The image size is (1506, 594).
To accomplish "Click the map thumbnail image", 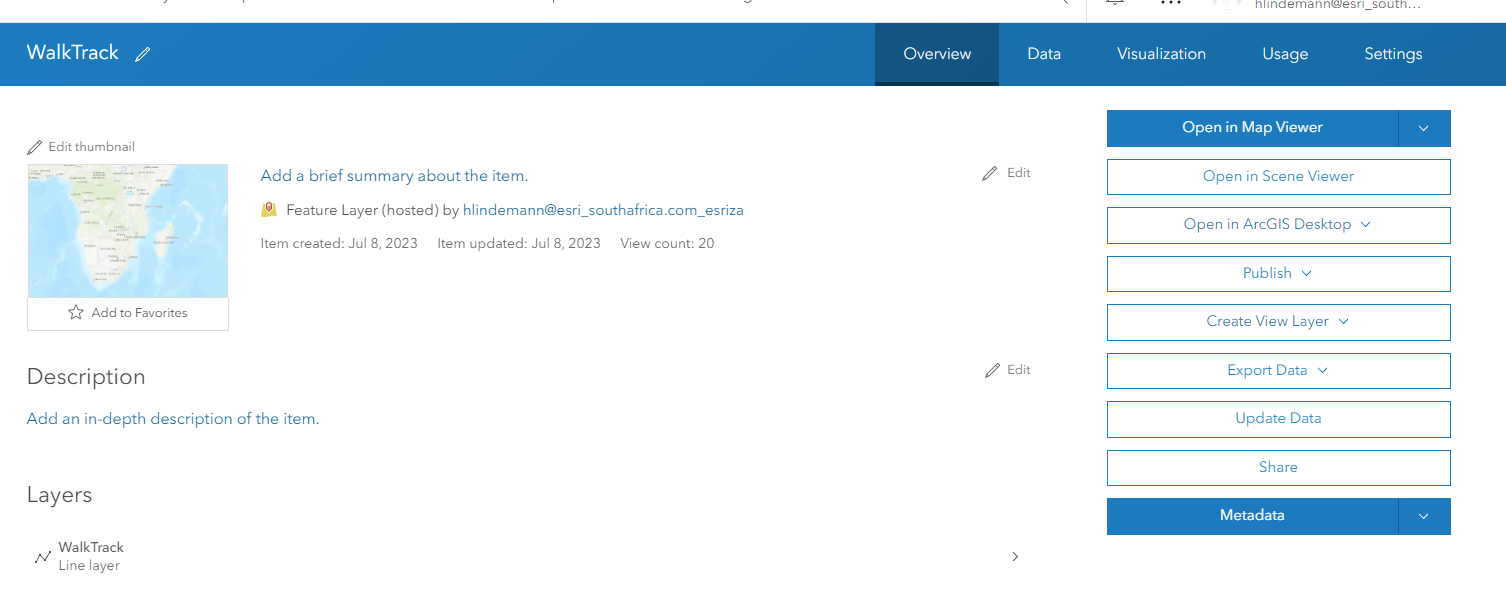I will tap(127, 230).
